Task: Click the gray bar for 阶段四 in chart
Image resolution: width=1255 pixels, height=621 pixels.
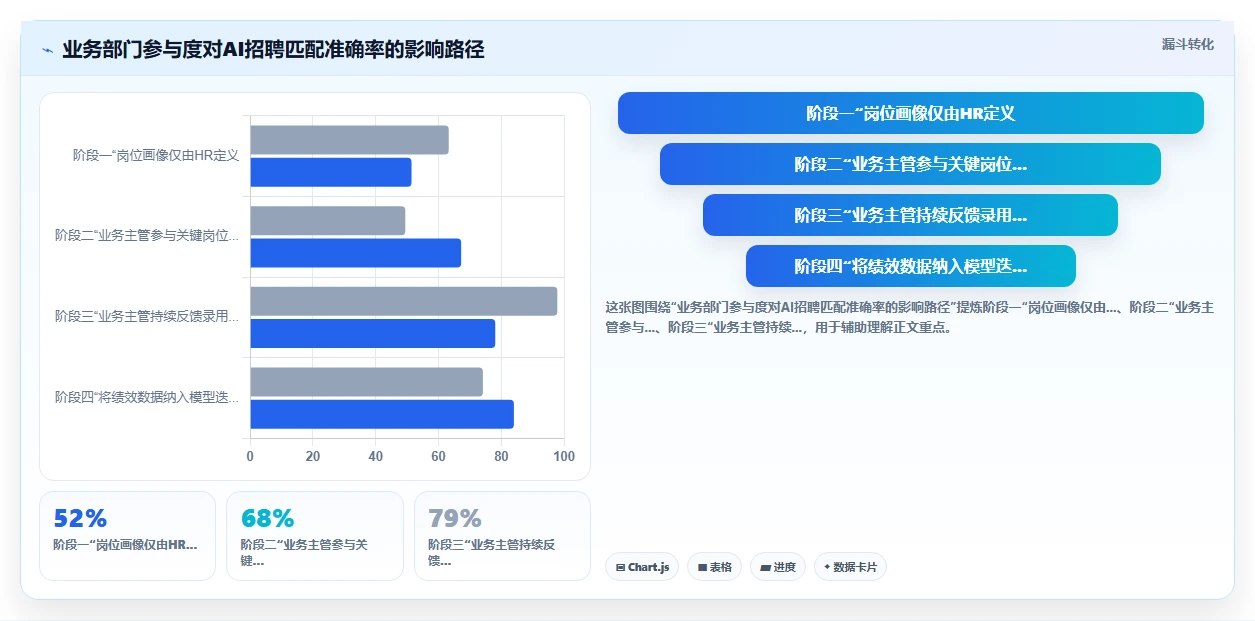Action: 366,382
